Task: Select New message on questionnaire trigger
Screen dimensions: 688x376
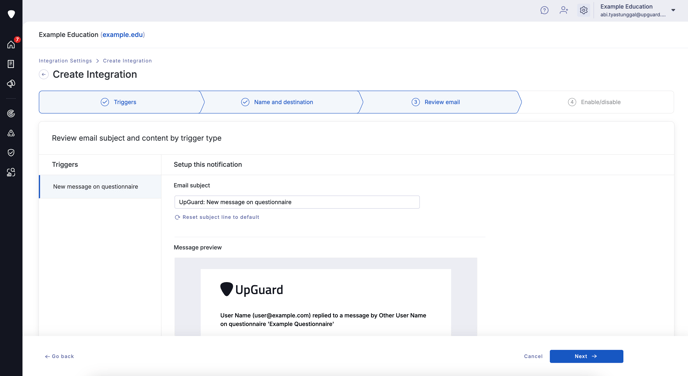Action: pos(100,186)
